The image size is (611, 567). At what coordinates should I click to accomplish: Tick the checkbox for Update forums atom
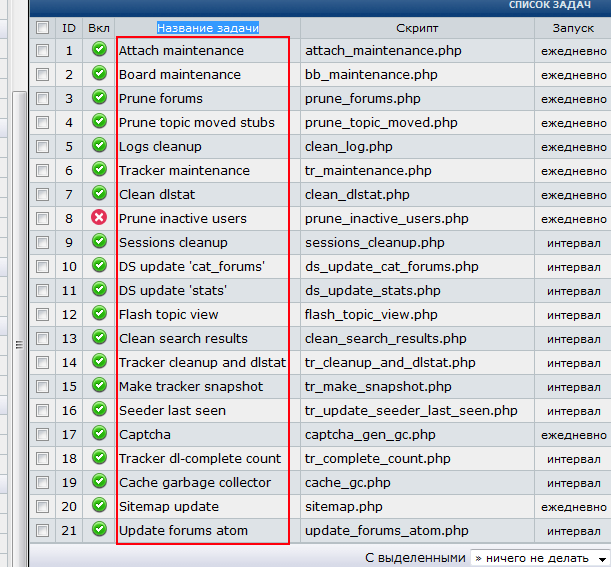click(42, 530)
